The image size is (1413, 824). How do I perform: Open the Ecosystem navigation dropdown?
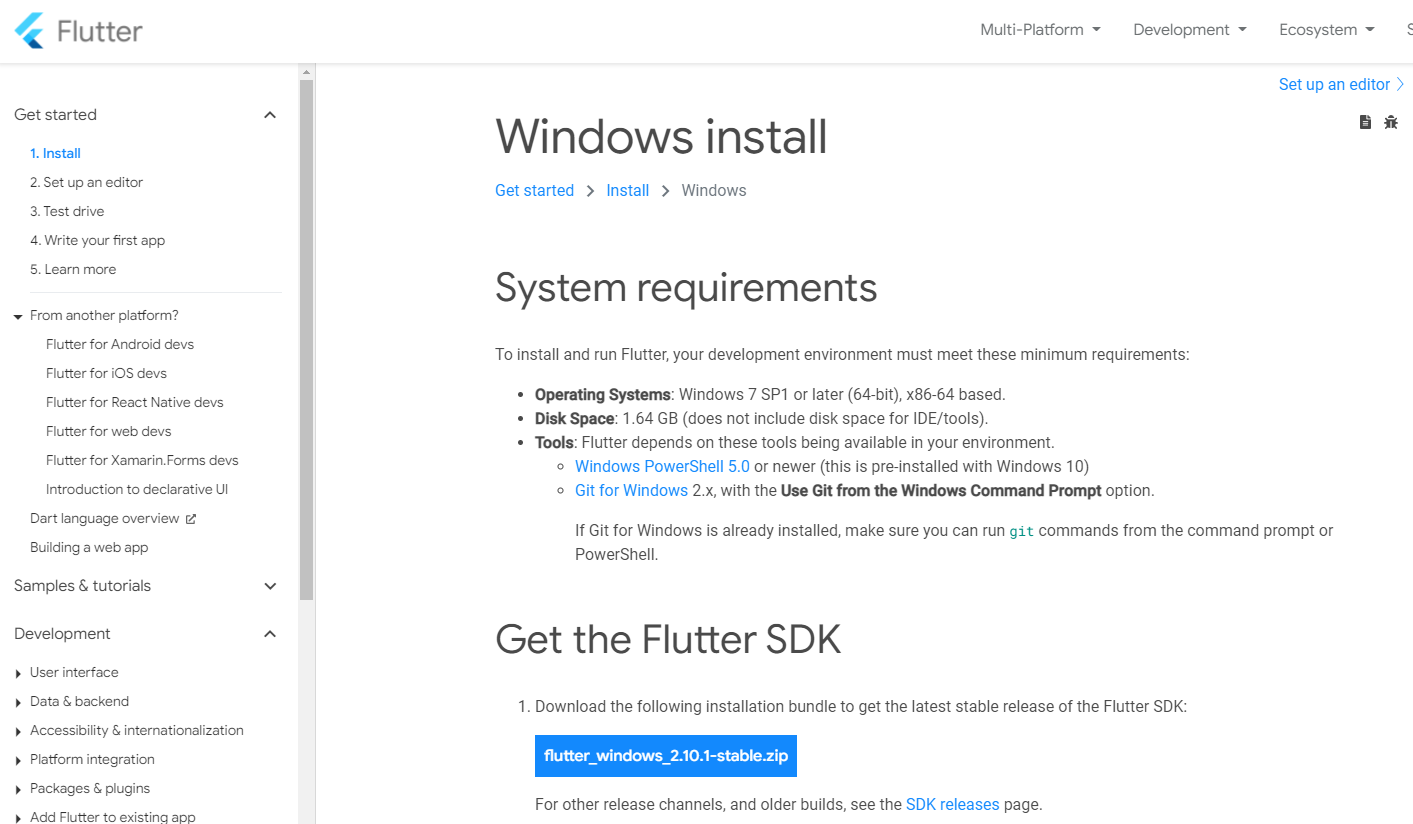tap(1327, 30)
